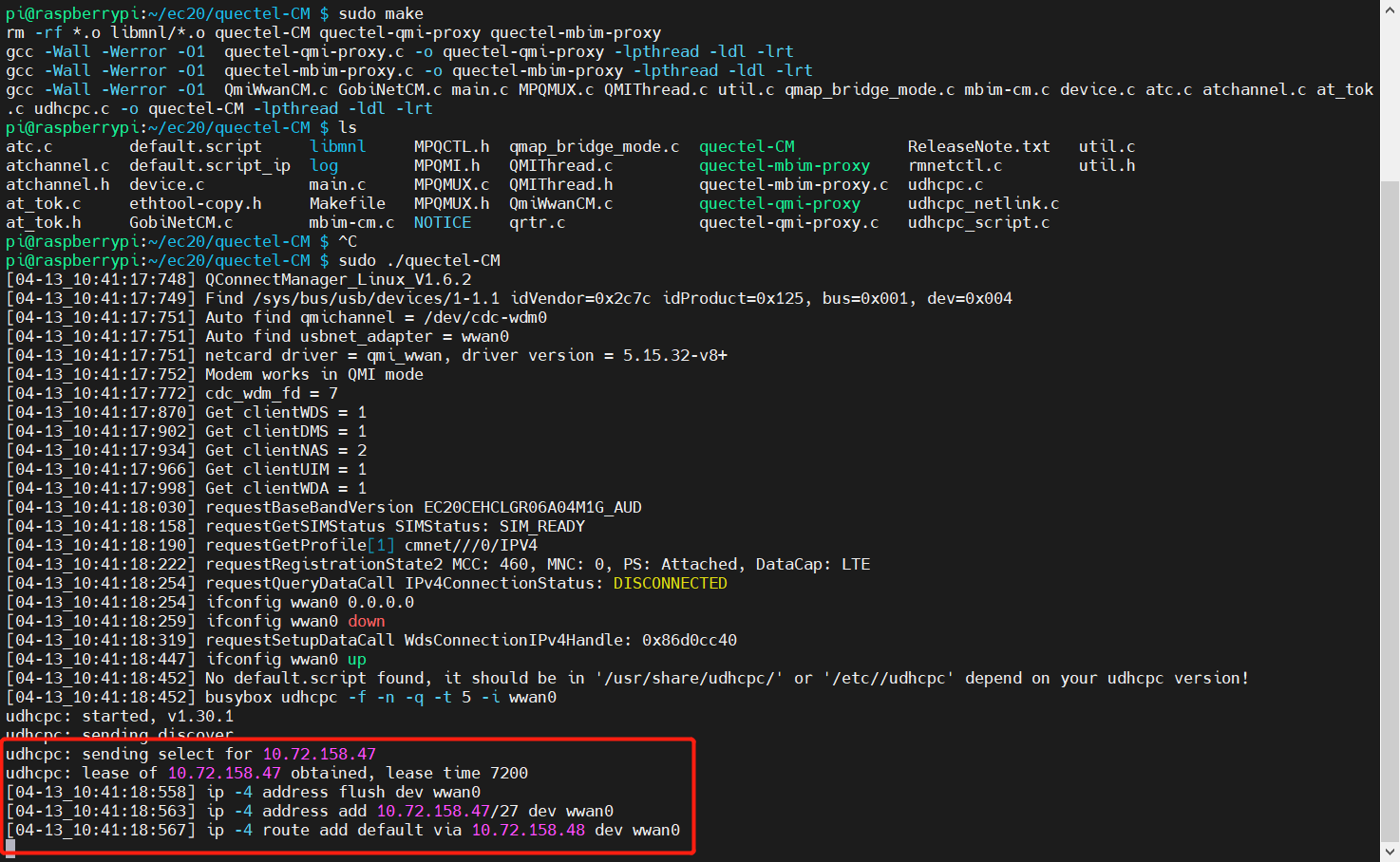Click the scrollbar down arrow
Screen dimensions: 1400x862
pyautogui.click(x=1391, y=853)
